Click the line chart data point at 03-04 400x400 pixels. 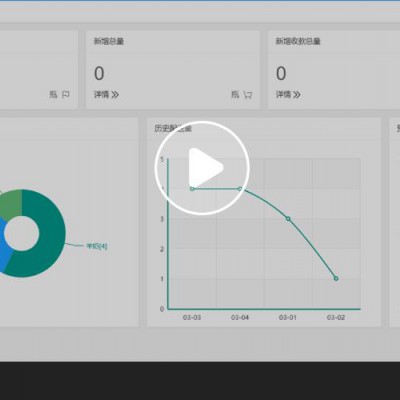(240, 189)
